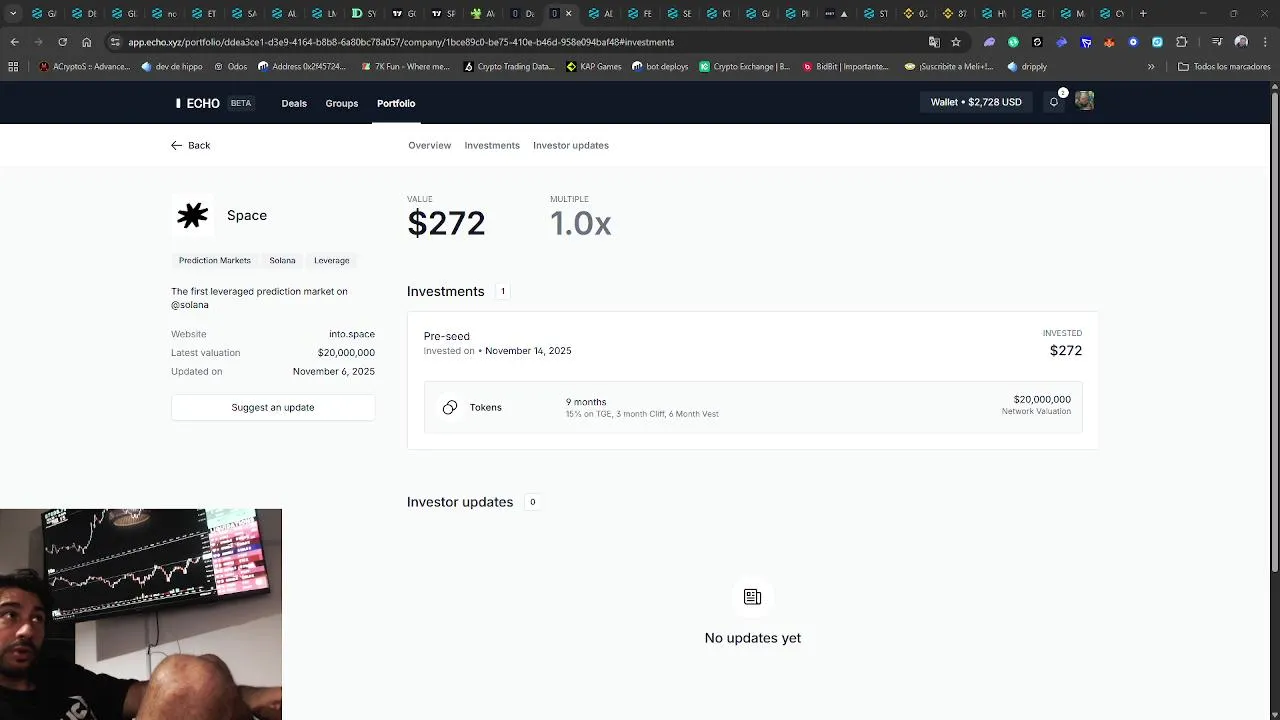Click the Space company asterisk logo
The image size is (1280, 720).
192,215
